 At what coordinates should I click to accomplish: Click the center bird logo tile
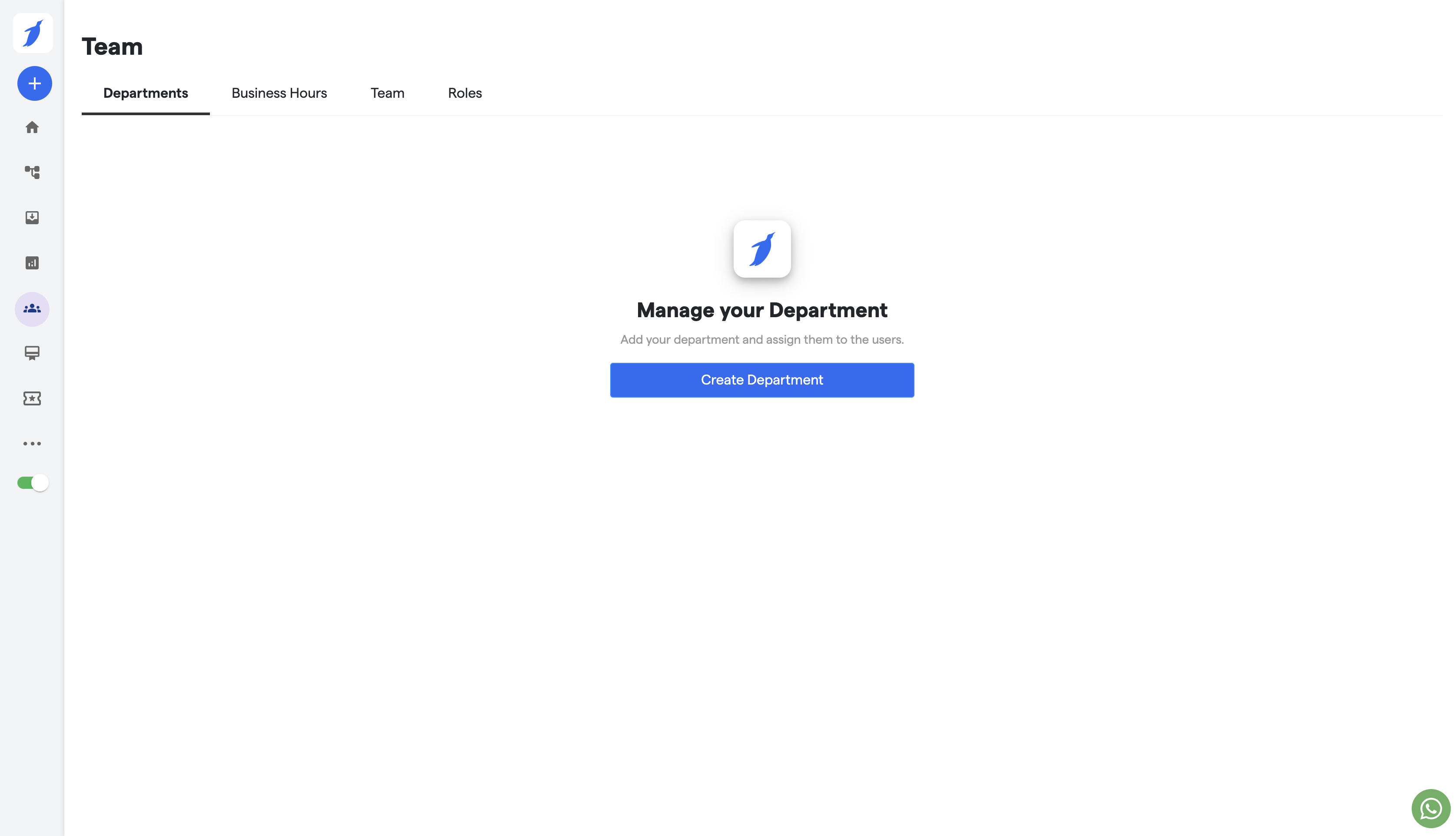(x=762, y=249)
